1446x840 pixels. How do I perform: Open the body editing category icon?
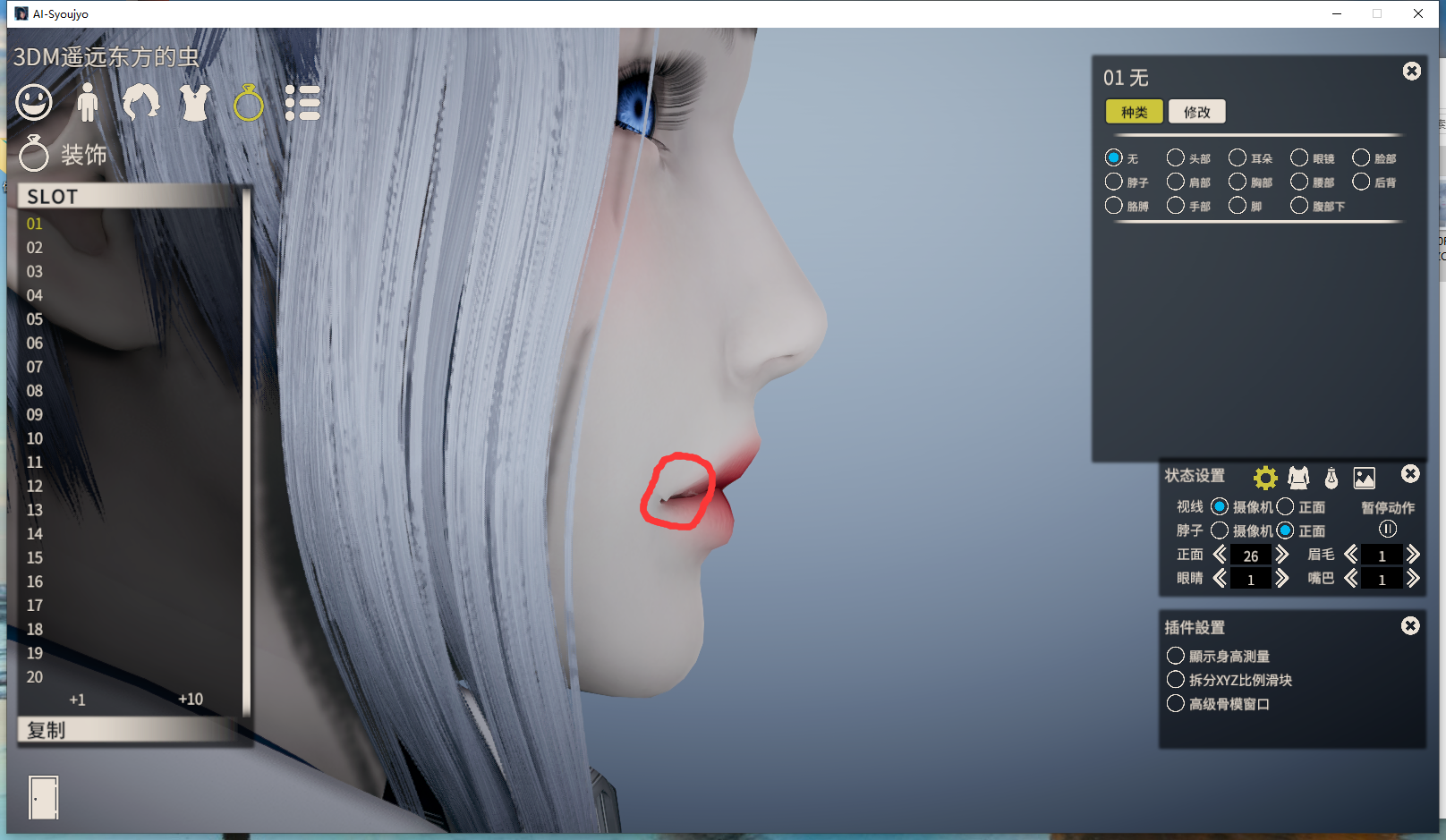pos(87,103)
